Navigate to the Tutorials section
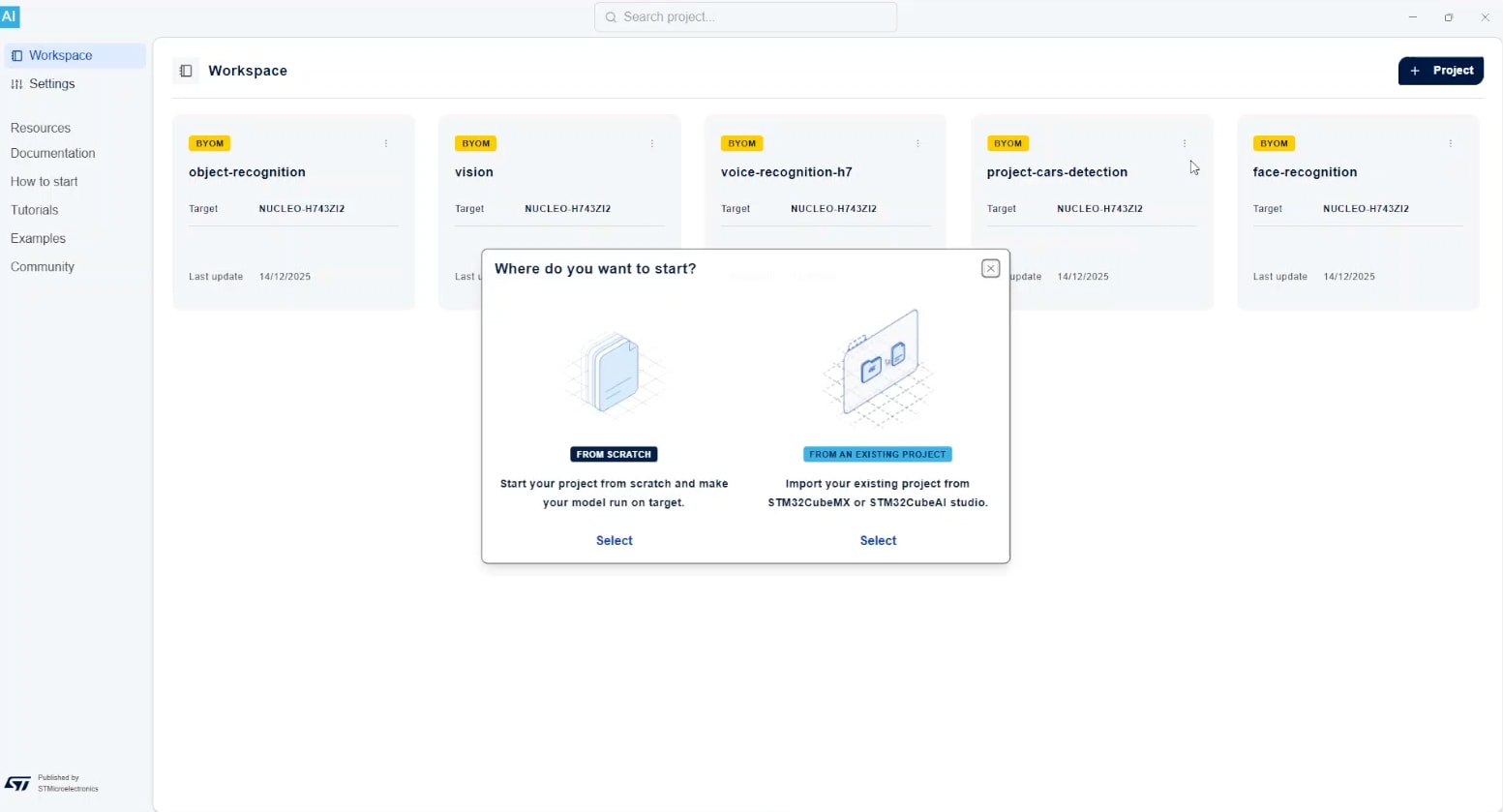Image resolution: width=1503 pixels, height=812 pixels. [x=34, y=210]
